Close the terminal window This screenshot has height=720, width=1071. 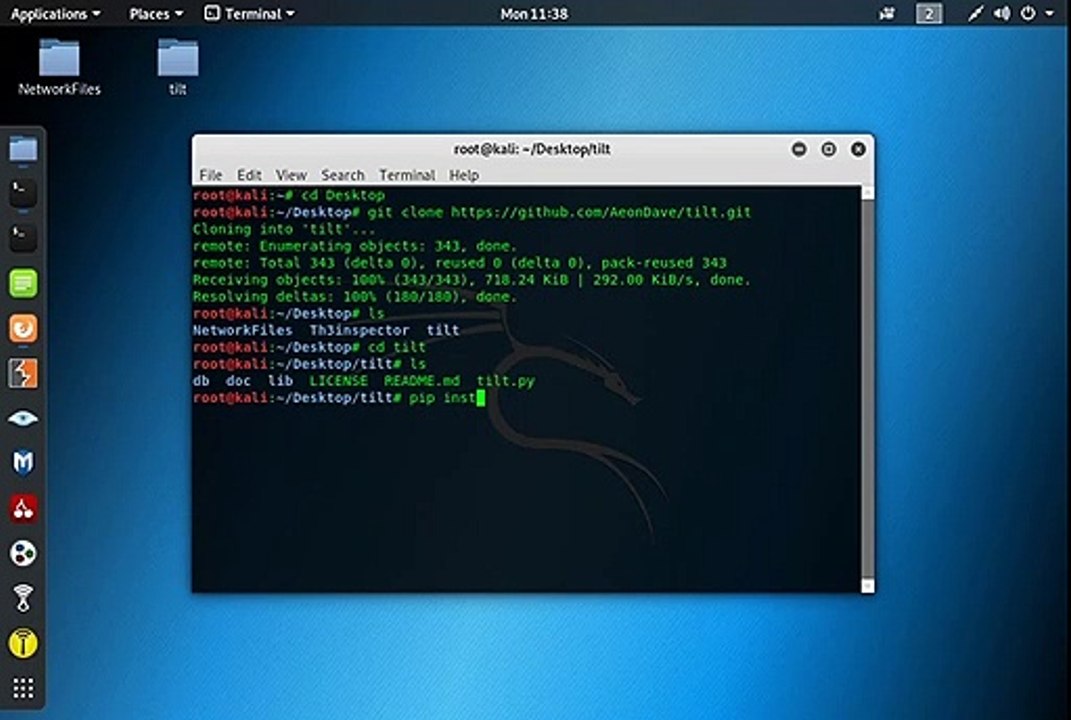point(859,149)
